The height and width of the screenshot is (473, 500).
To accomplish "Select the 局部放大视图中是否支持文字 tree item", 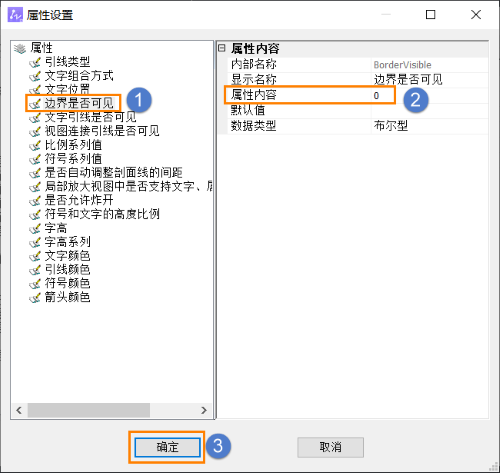I will [x=129, y=186].
